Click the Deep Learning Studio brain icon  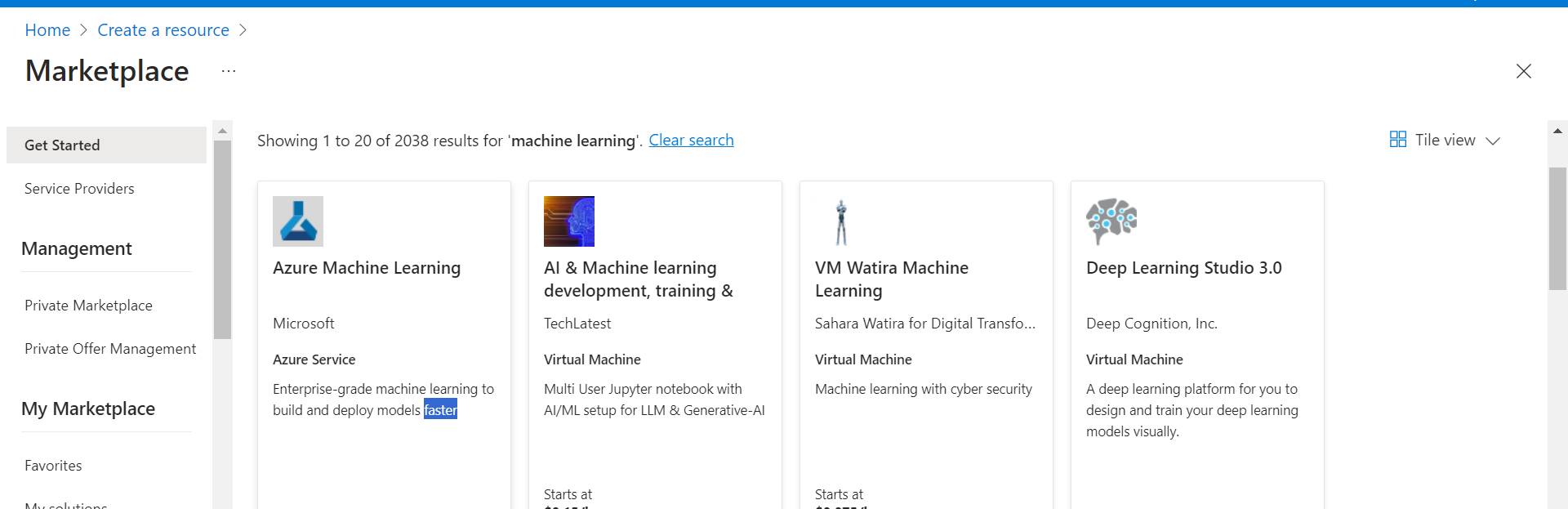tap(1111, 221)
